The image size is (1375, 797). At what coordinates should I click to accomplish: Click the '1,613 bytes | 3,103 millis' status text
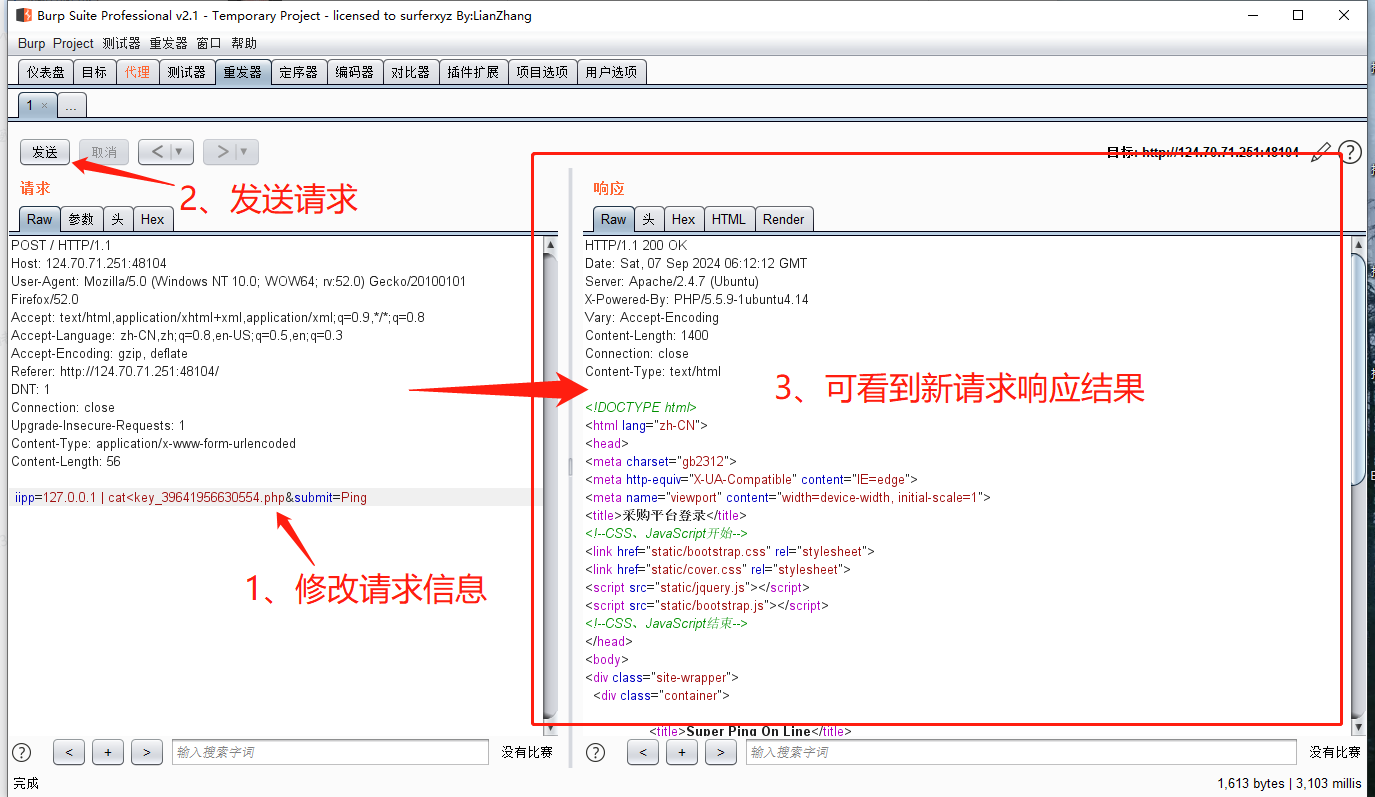click(x=1289, y=783)
